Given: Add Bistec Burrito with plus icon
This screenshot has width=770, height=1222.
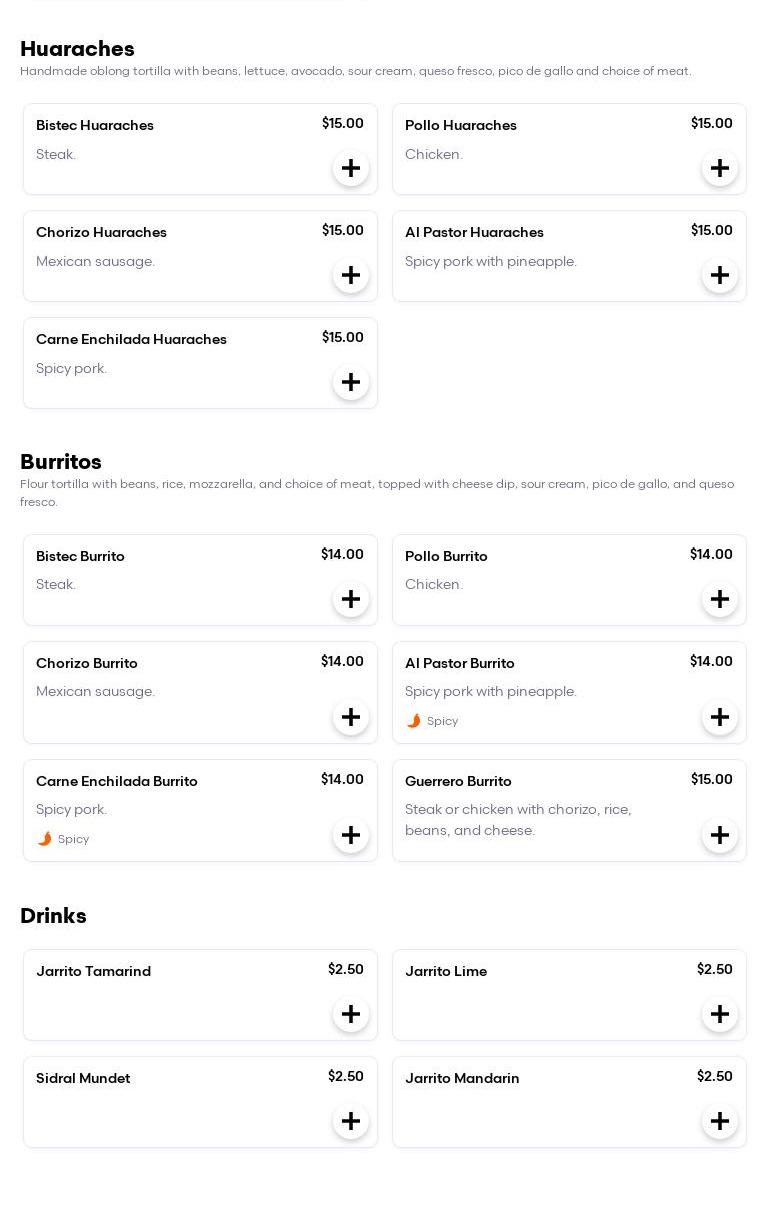Looking at the screenshot, I should [x=351, y=599].
